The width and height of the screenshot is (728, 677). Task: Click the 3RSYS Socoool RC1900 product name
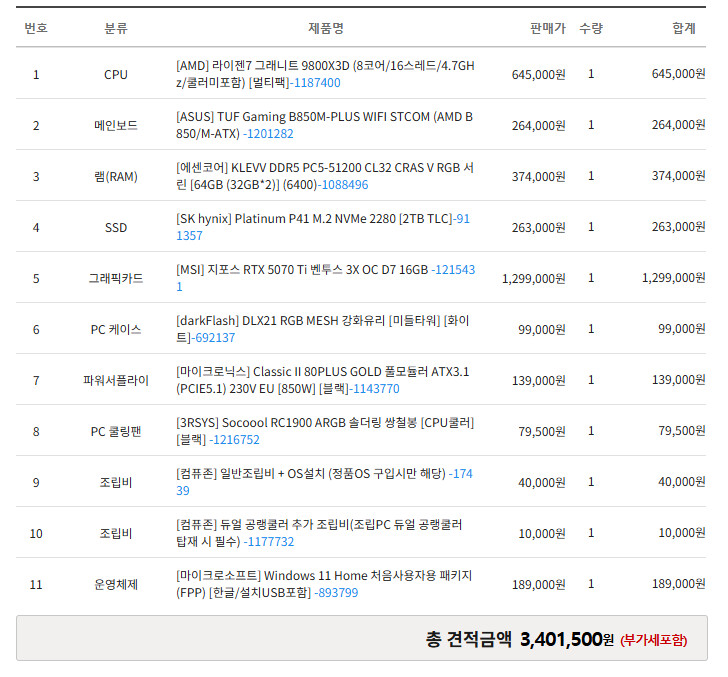(325, 431)
